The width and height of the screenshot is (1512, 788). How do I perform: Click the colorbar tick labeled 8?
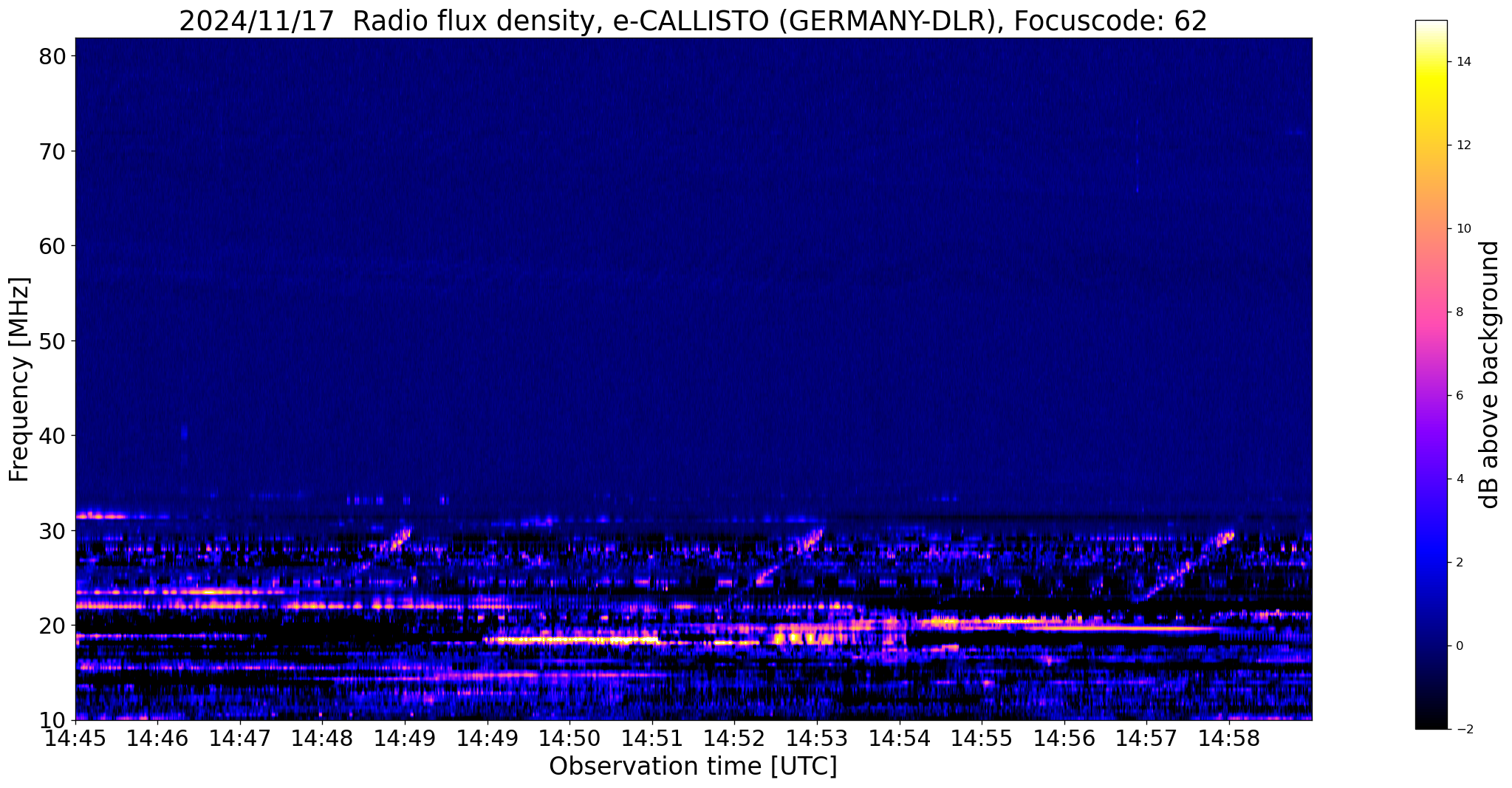coord(1460,312)
